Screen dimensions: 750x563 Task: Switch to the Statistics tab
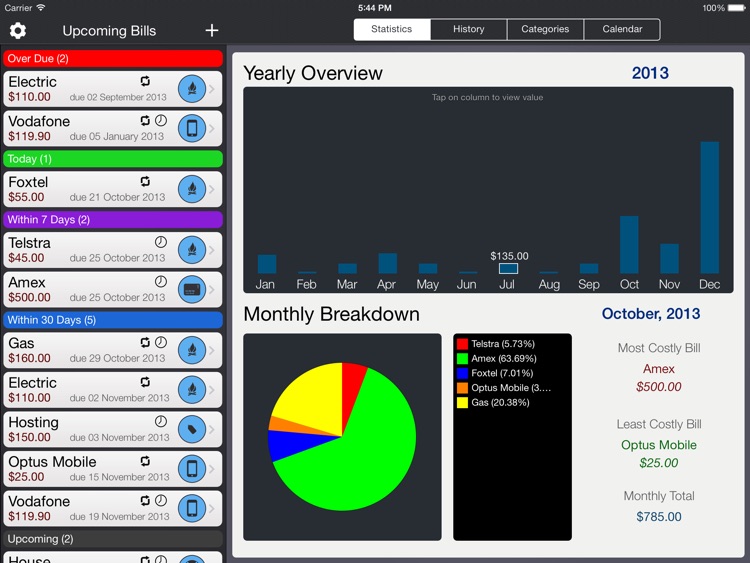(x=392, y=29)
